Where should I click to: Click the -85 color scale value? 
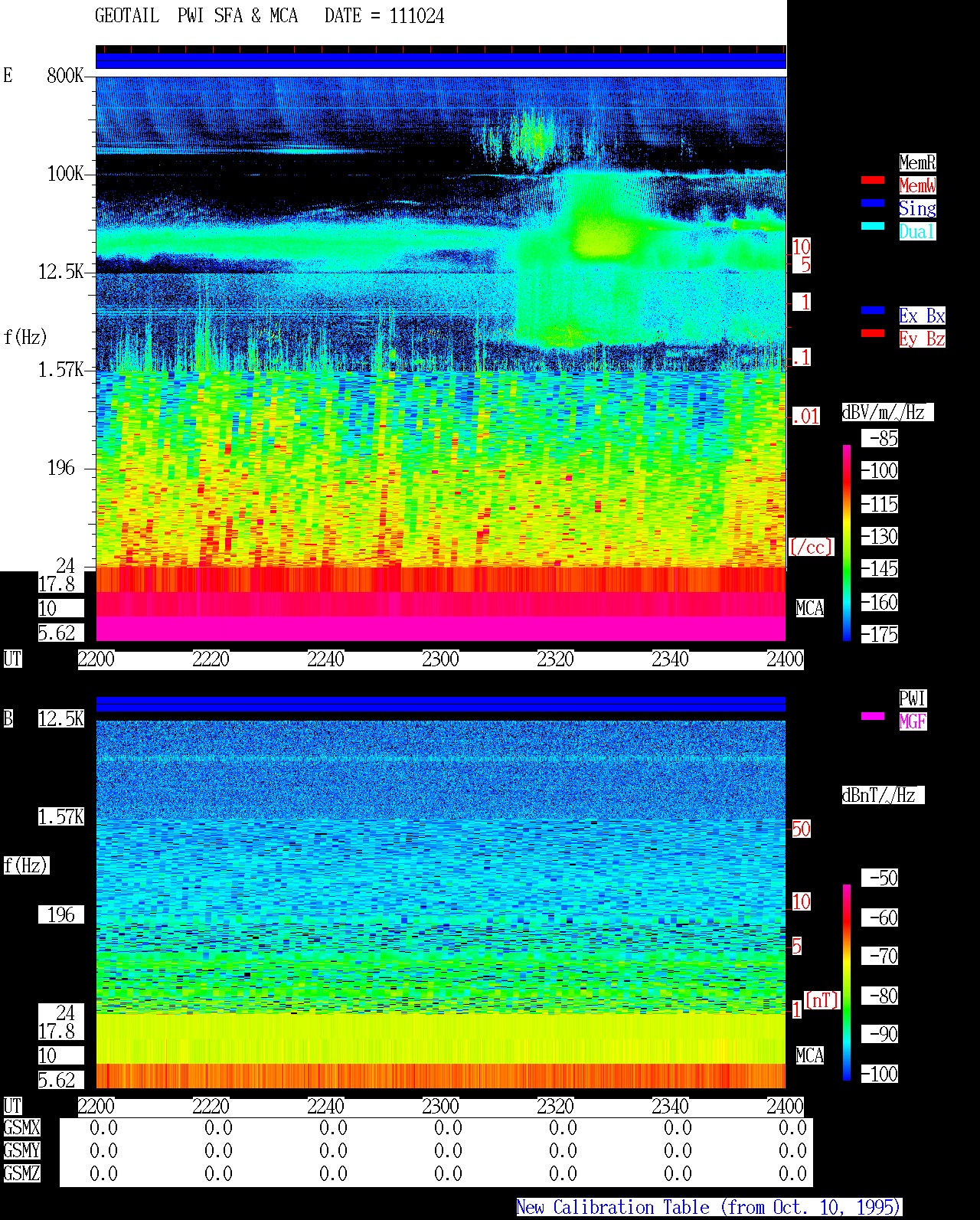click(880, 439)
